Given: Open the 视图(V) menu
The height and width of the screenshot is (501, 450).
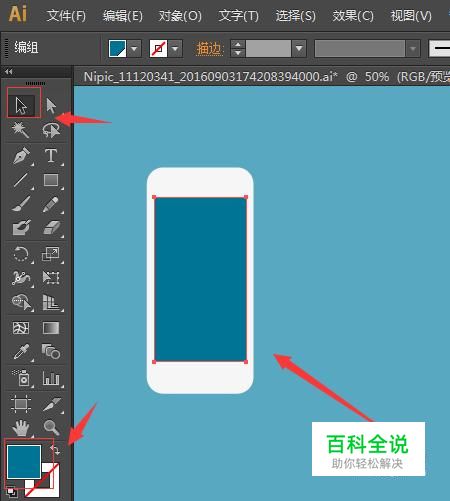Looking at the screenshot, I should click(x=411, y=16).
